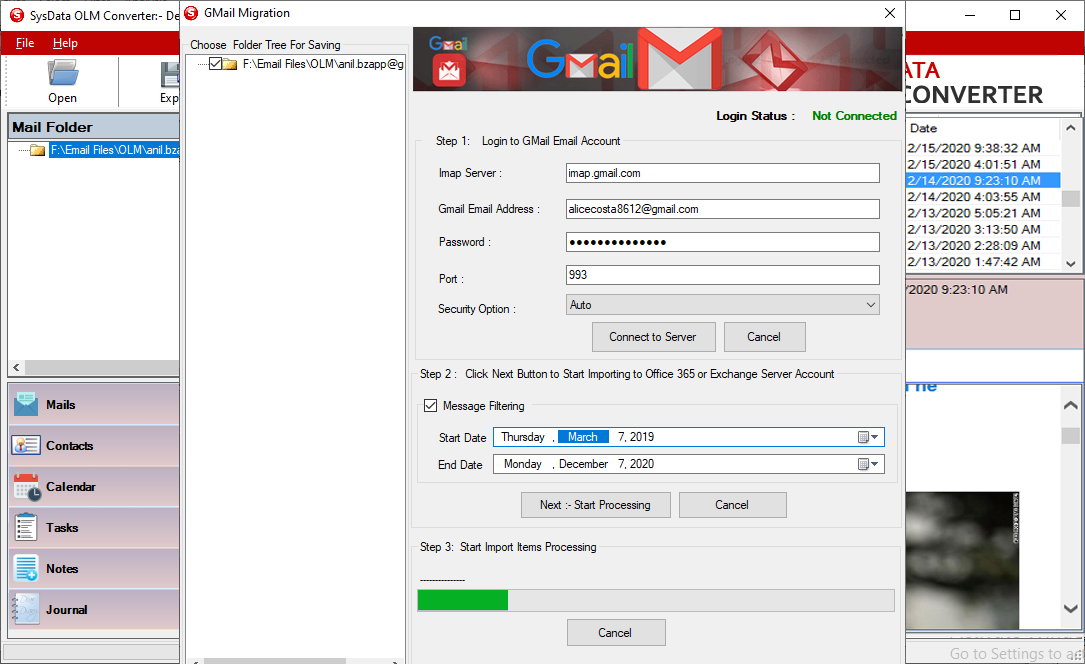
Task: Click SysData logo icon in GMail Migration title
Action: click(x=192, y=13)
